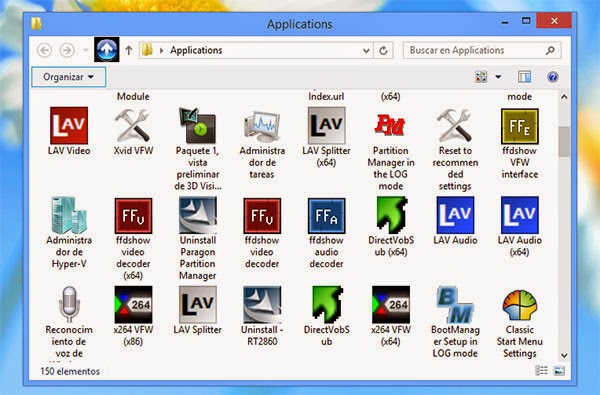Image resolution: width=600 pixels, height=395 pixels.
Task: Open the help question mark button
Action: tap(552, 77)
